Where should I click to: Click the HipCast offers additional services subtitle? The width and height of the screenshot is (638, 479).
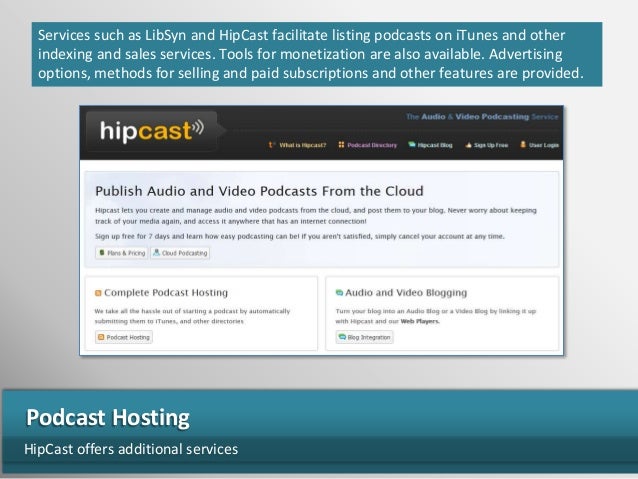[x=131, y=449]
